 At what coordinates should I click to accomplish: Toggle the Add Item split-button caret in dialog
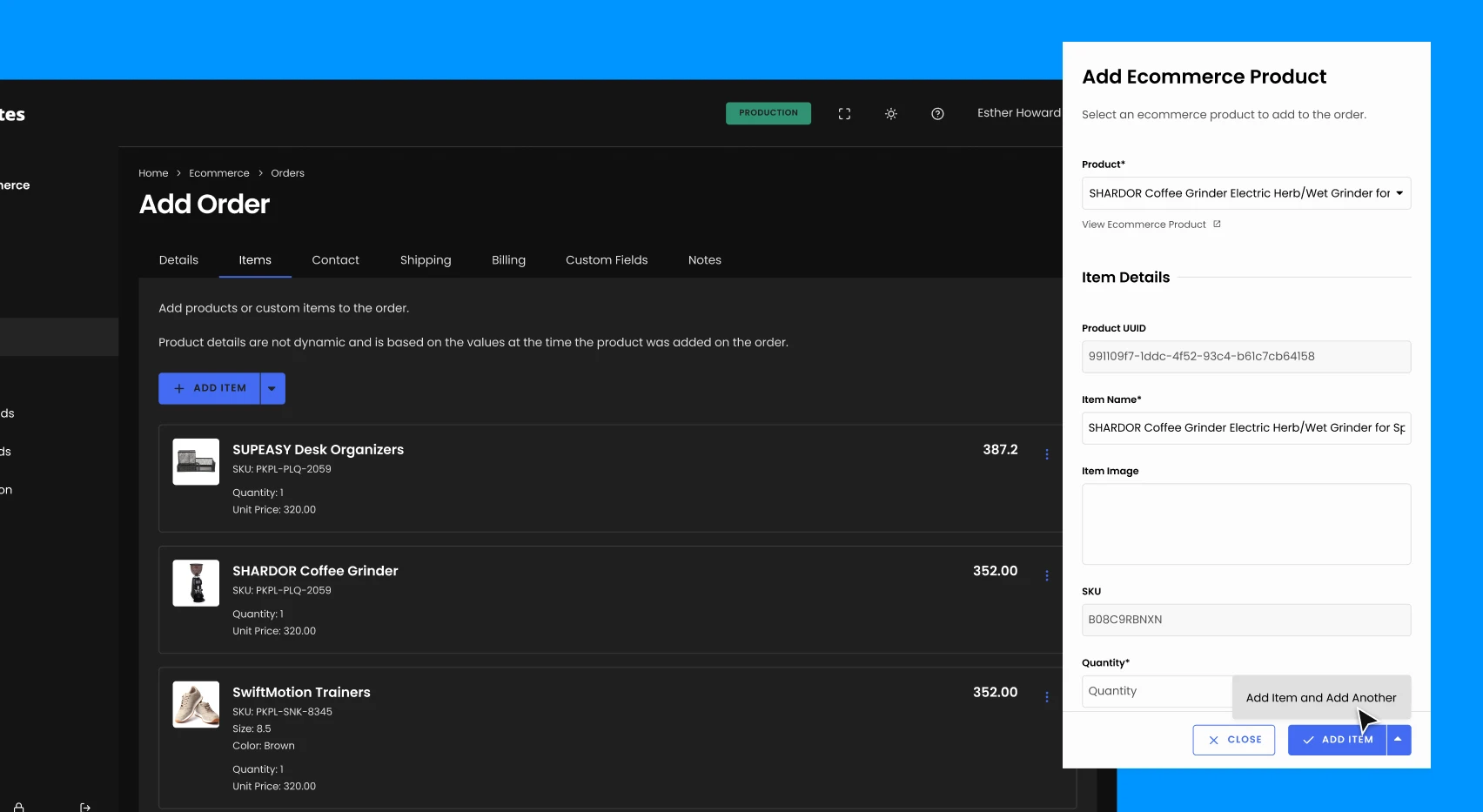coord(1399,740)
